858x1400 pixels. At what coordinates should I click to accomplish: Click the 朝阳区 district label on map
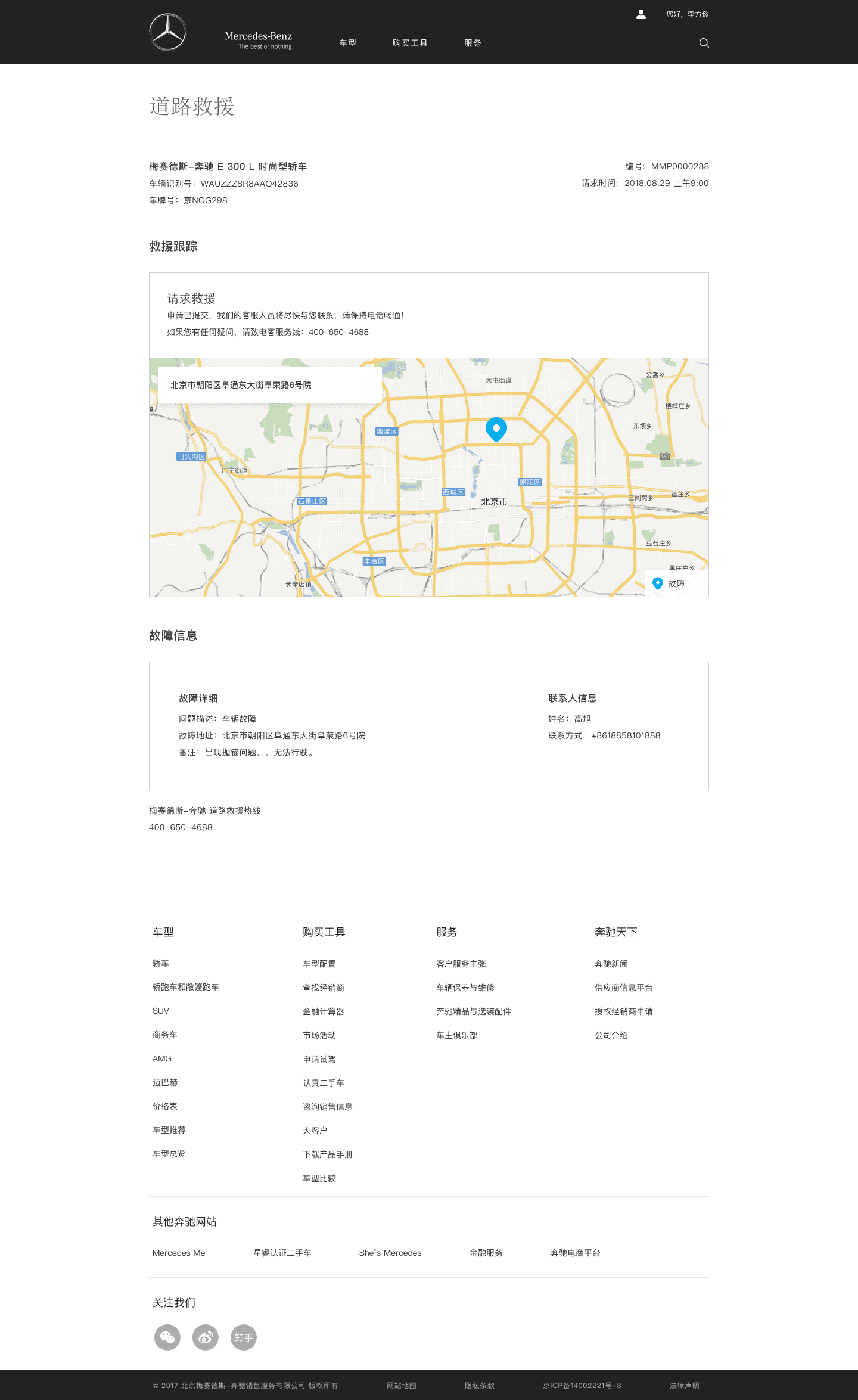tap(530, 482)
